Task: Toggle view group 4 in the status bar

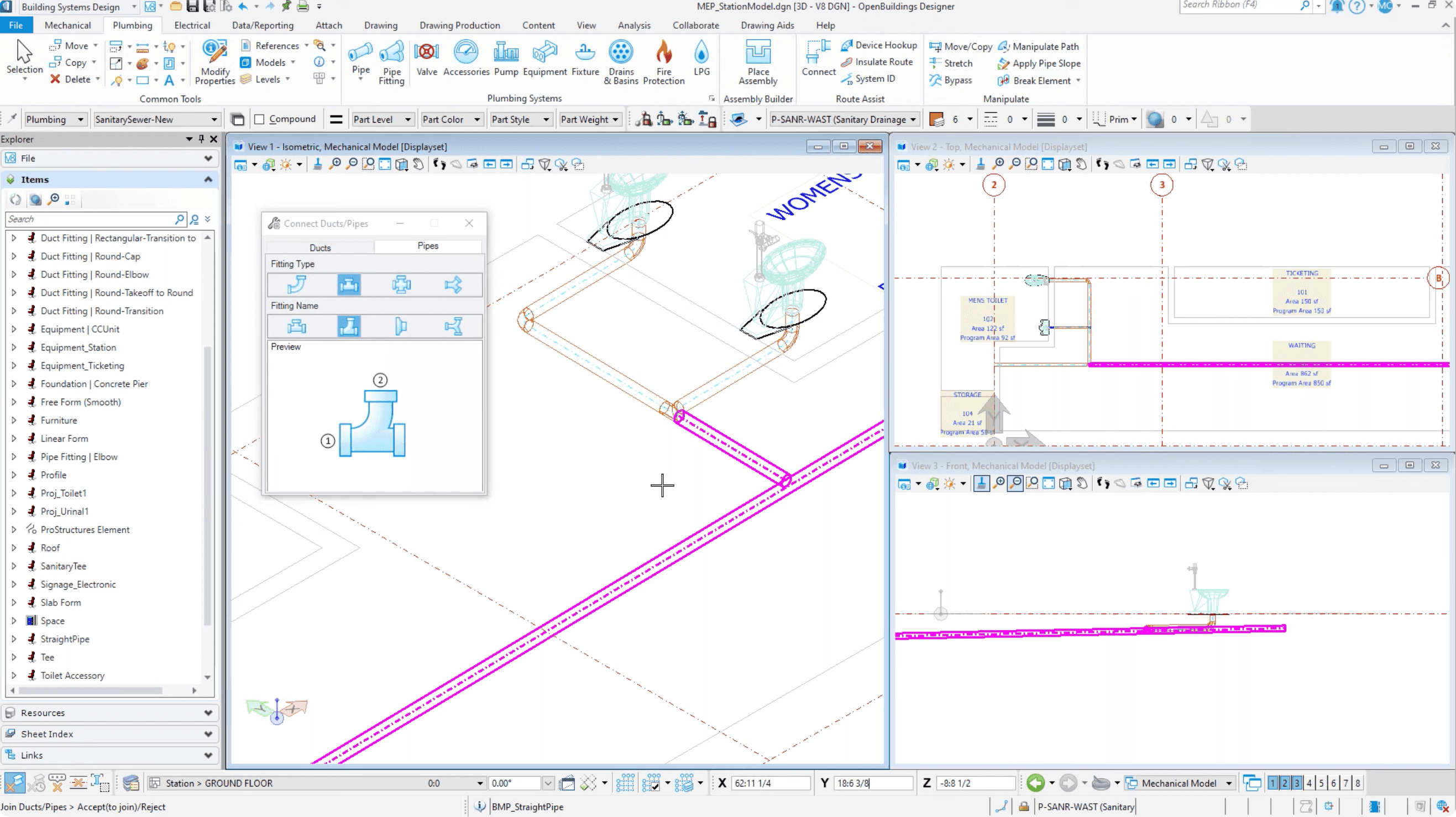Action: coord(1309,783)
